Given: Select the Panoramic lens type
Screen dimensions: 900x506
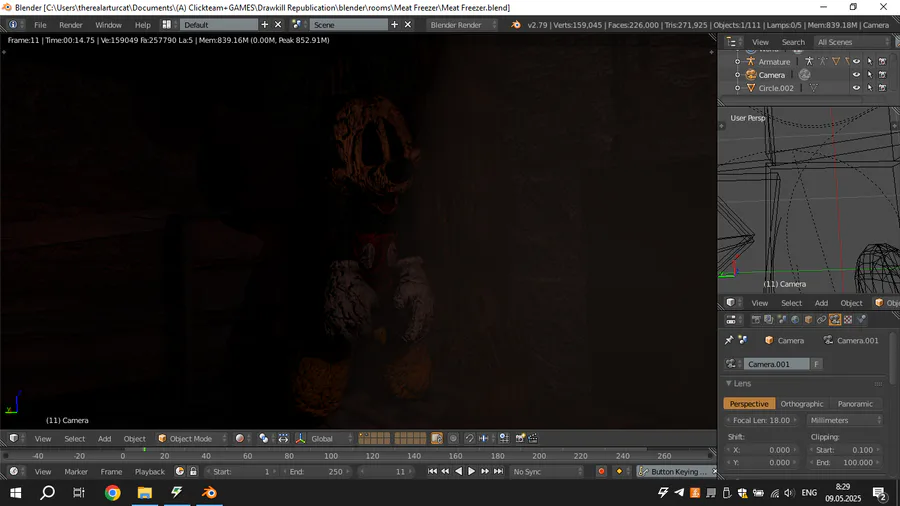Looking at the screenshot, I should pos(855,404).
